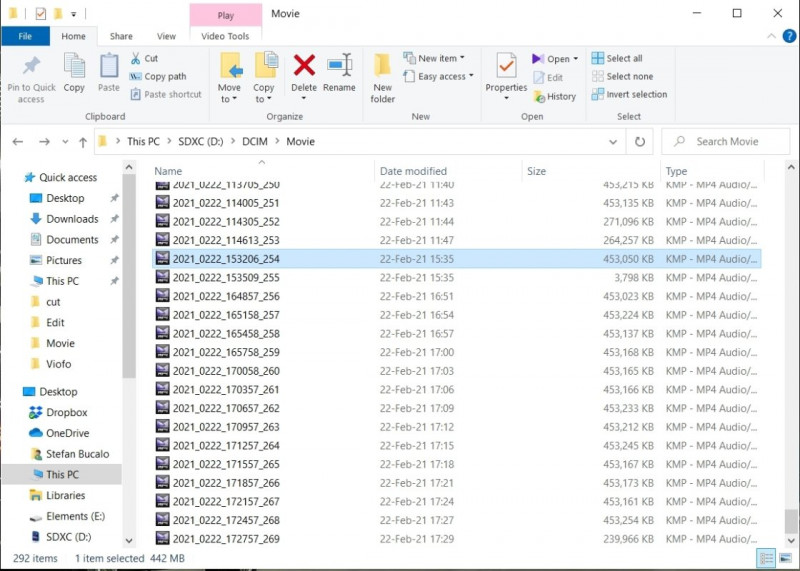Click the refresh button beside address bar
800x571 pixels.
pos(640,142)
